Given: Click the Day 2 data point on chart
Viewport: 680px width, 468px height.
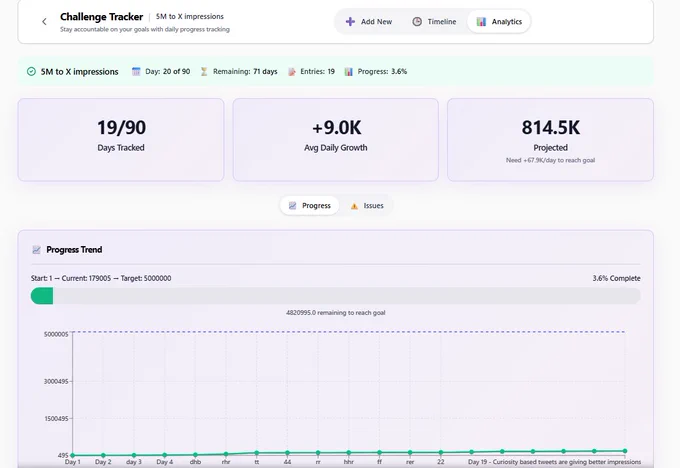Looking at the screenshot, I should [103, 455].
